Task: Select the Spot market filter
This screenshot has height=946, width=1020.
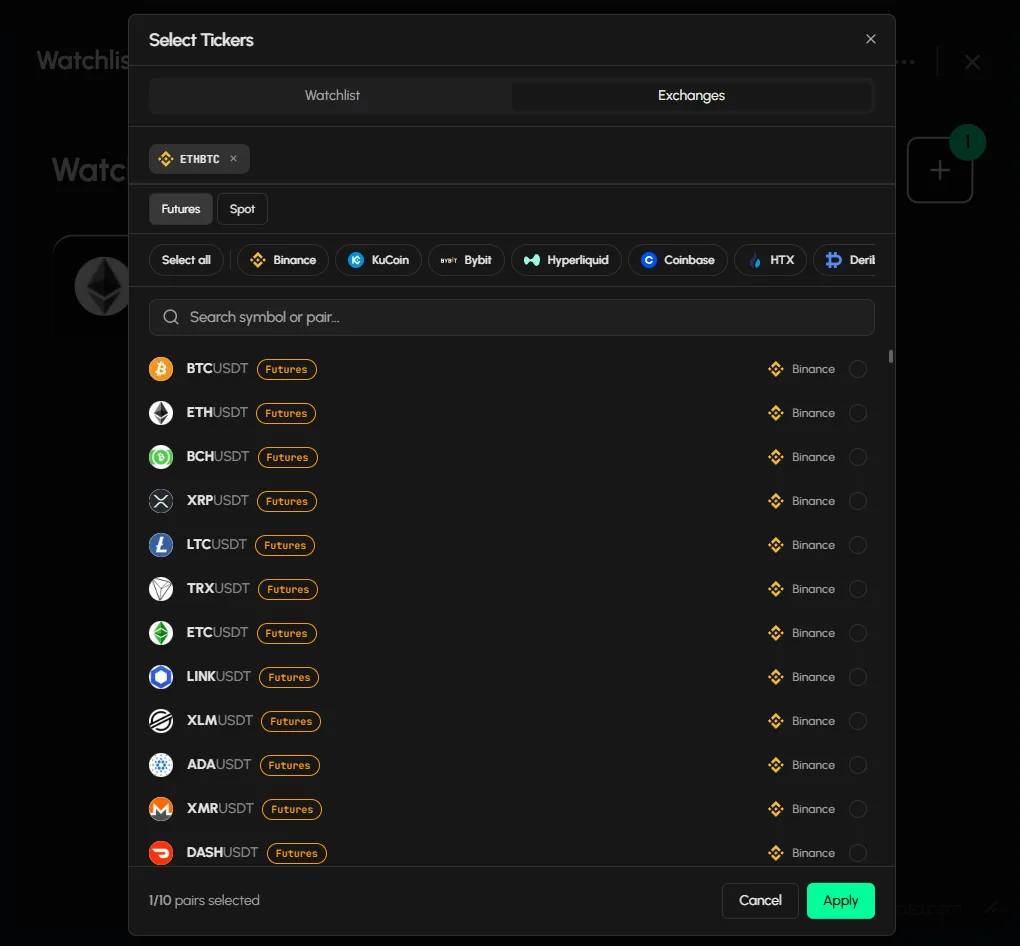Action: (242, 209)
